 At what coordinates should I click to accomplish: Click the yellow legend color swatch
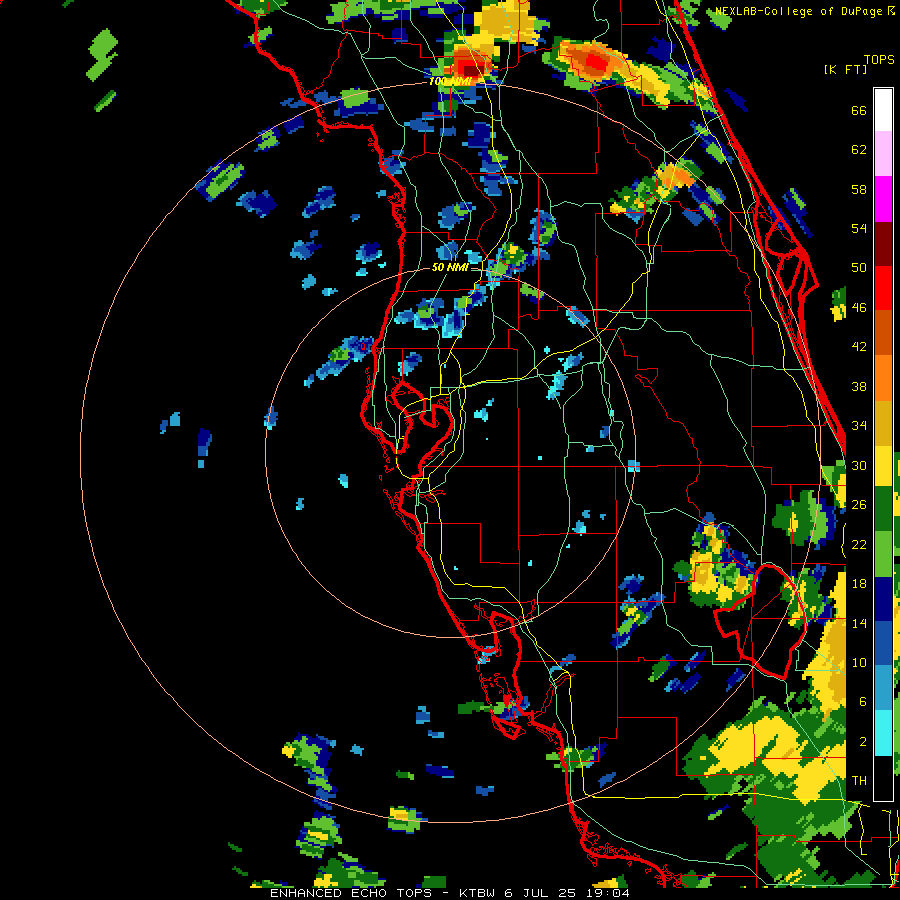pos(883,465)
